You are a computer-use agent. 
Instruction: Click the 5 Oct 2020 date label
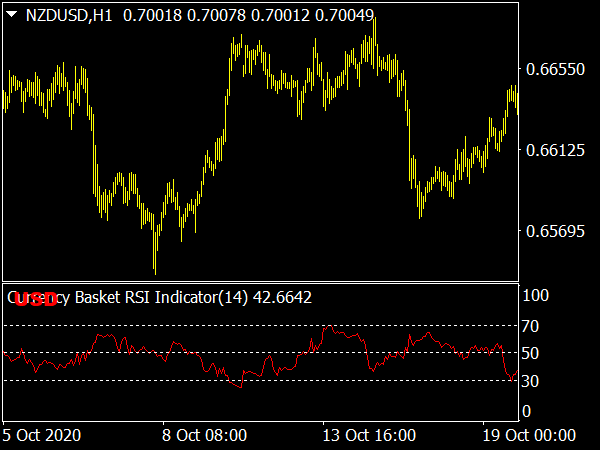tap(42, 435)
